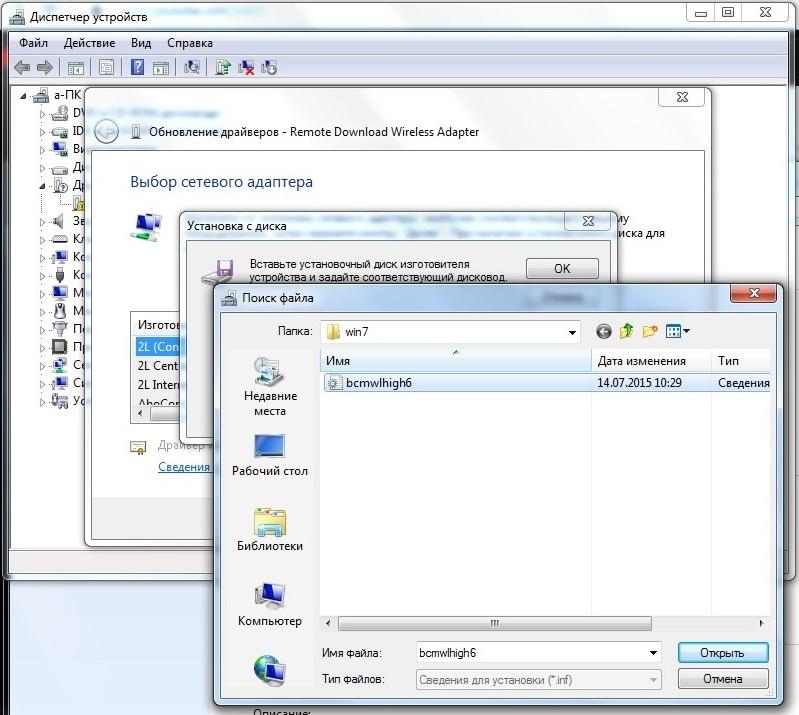Open the View menu icon in file dialog
This screenshot has width=799, height=715.
click(x=677, y=331)
